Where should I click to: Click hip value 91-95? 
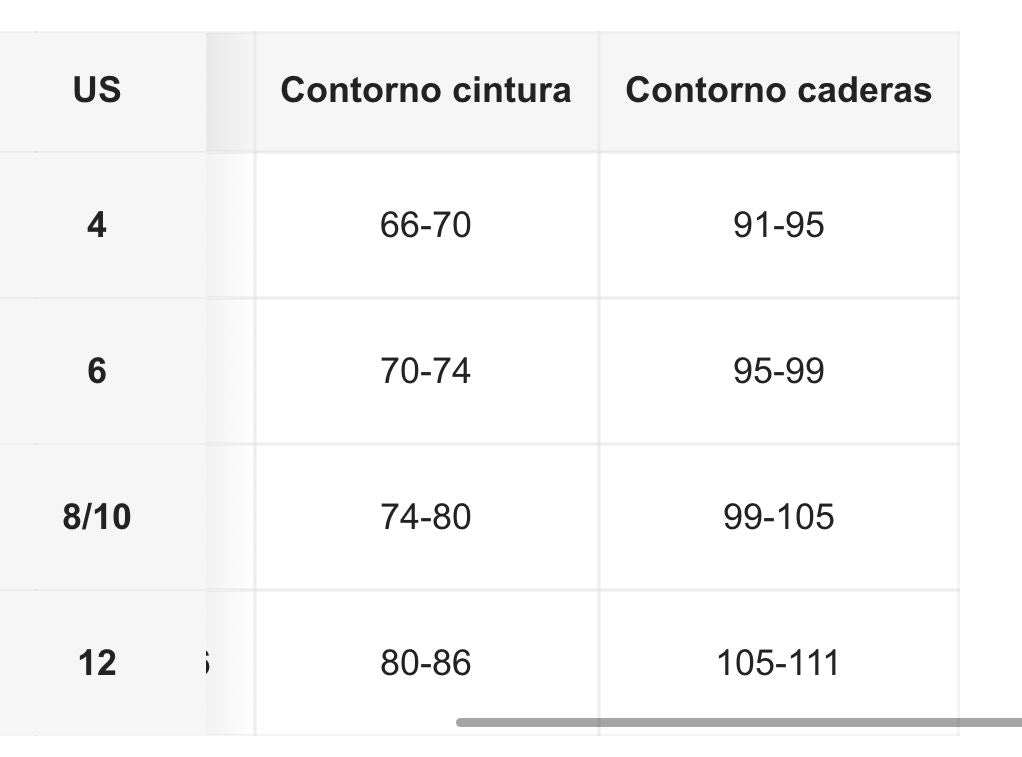(x=778, y=225)
